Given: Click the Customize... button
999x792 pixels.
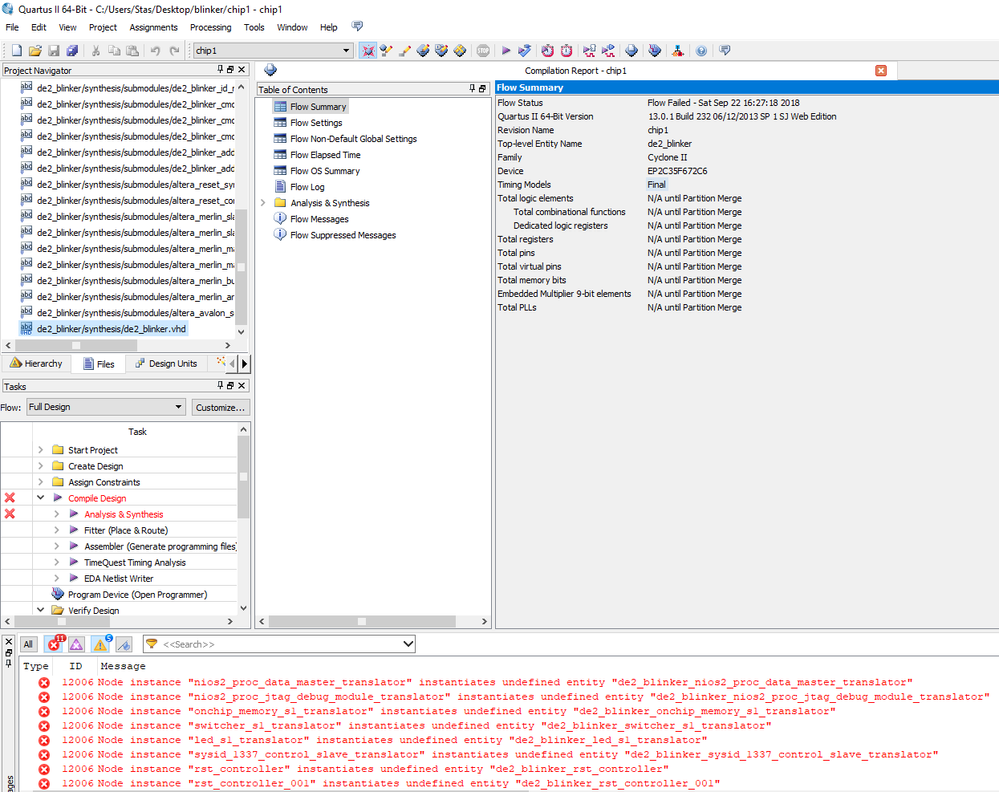Looking at the screenshot, I should point(220,407).
